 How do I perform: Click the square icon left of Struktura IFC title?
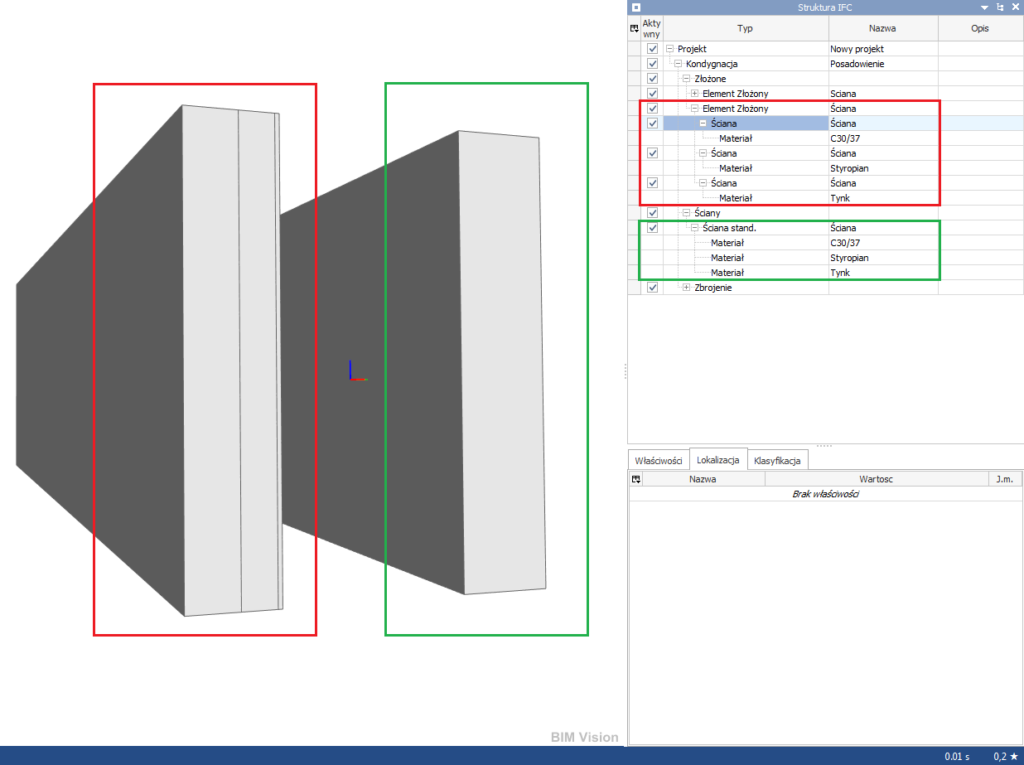(x=634, y=7)
